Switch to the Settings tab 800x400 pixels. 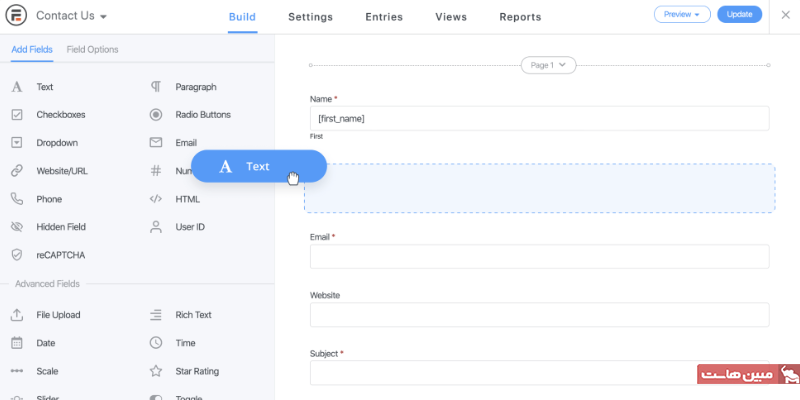(x=310, y=17)
